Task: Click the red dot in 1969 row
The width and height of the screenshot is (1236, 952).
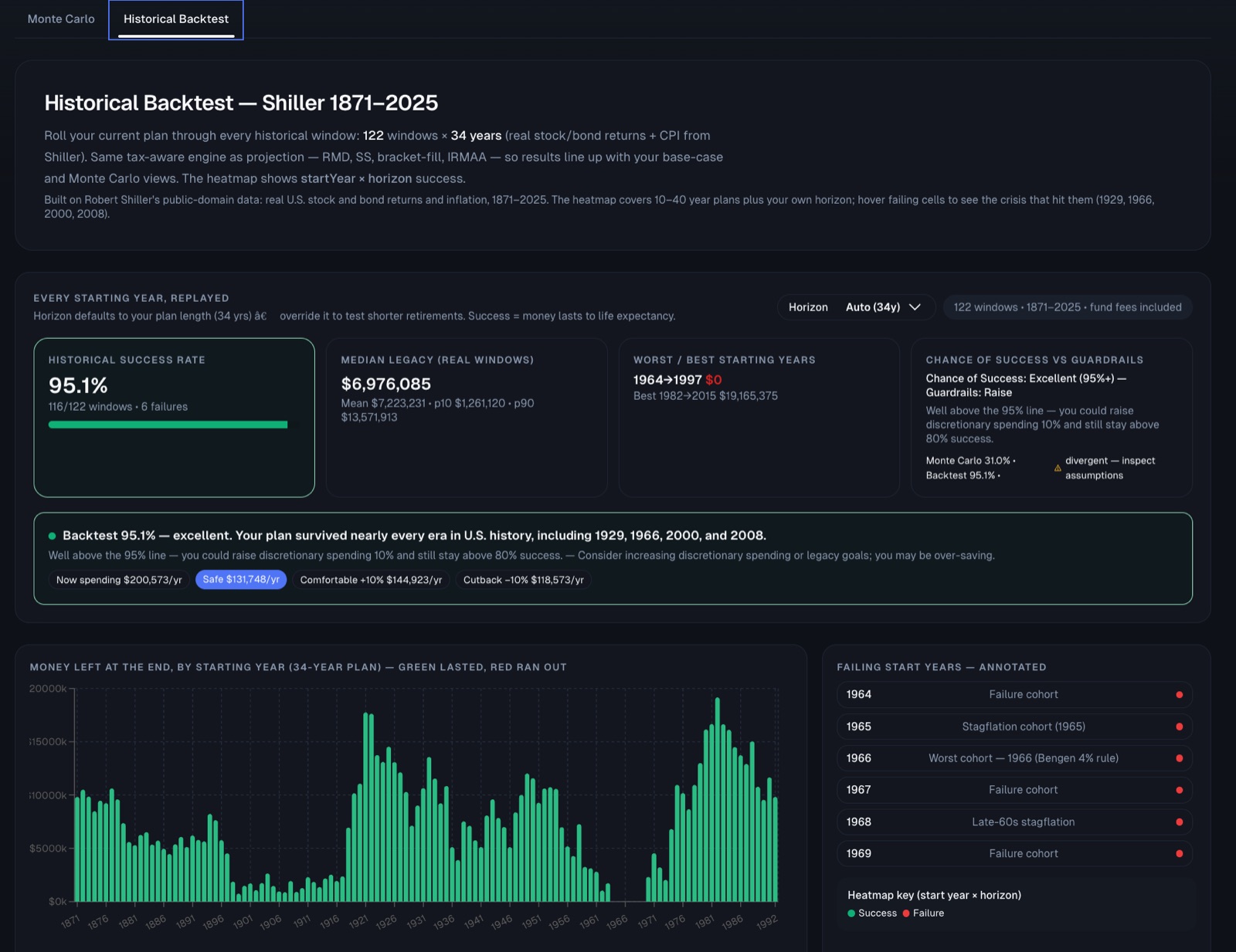Action: point(1179,854)
